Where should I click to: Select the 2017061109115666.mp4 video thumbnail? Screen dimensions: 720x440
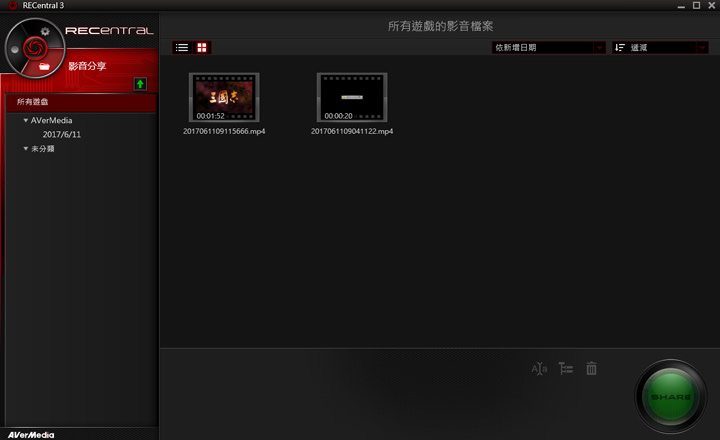click(224, 97)
